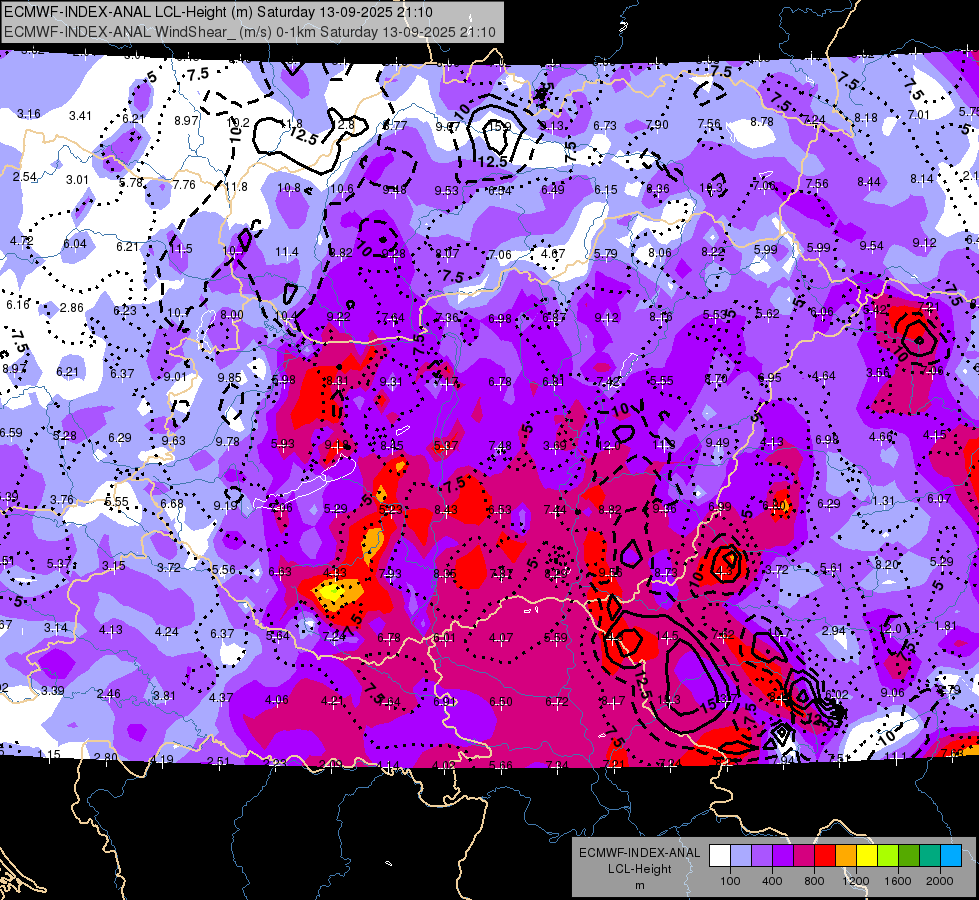Click the wind shear value '6.73'
Image resolution: width=979 pixels, height=900 pixels.
[x=605, y=126]
